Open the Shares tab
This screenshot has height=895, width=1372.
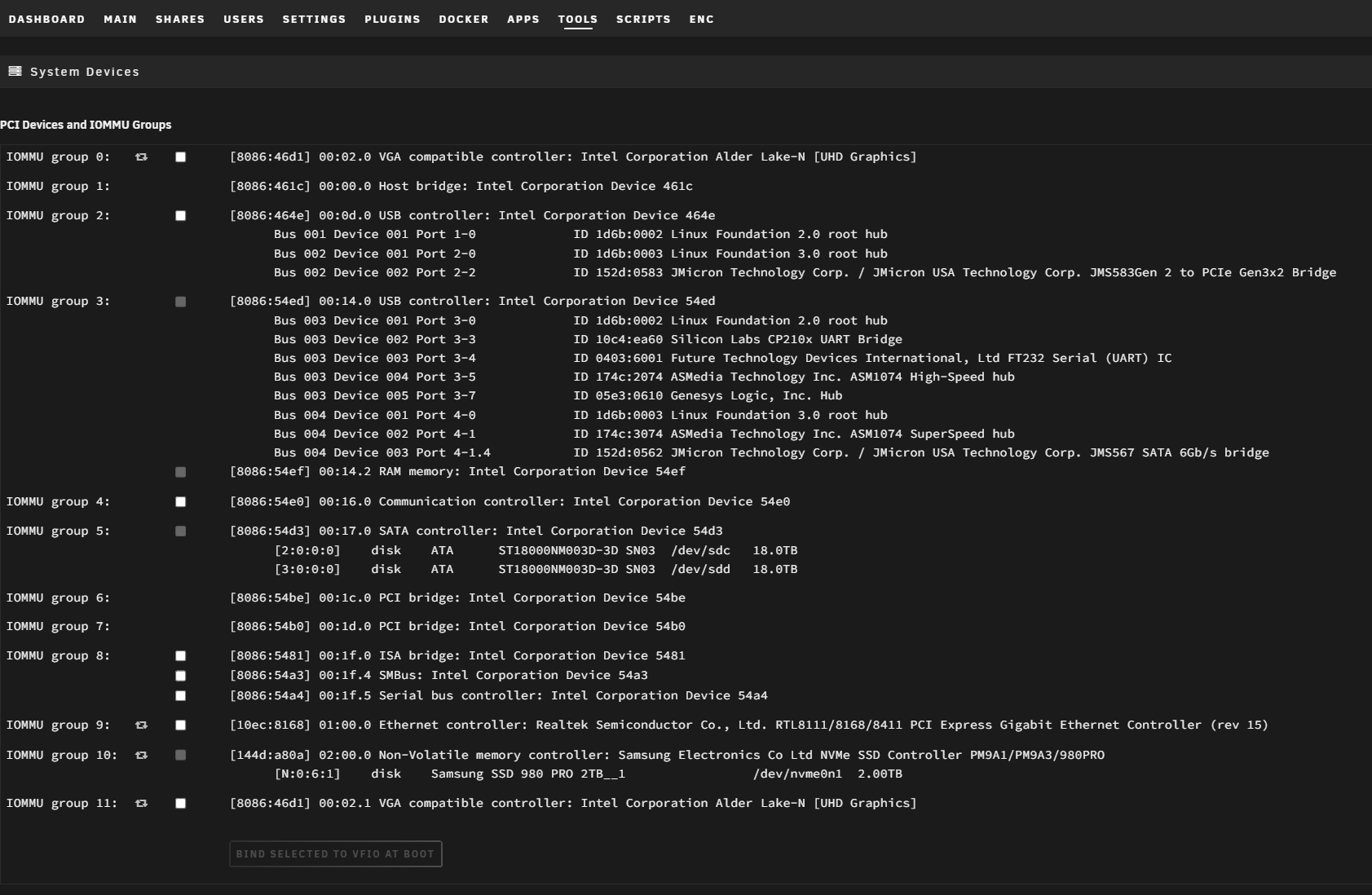pyautogui.click(x=180, y=19)
